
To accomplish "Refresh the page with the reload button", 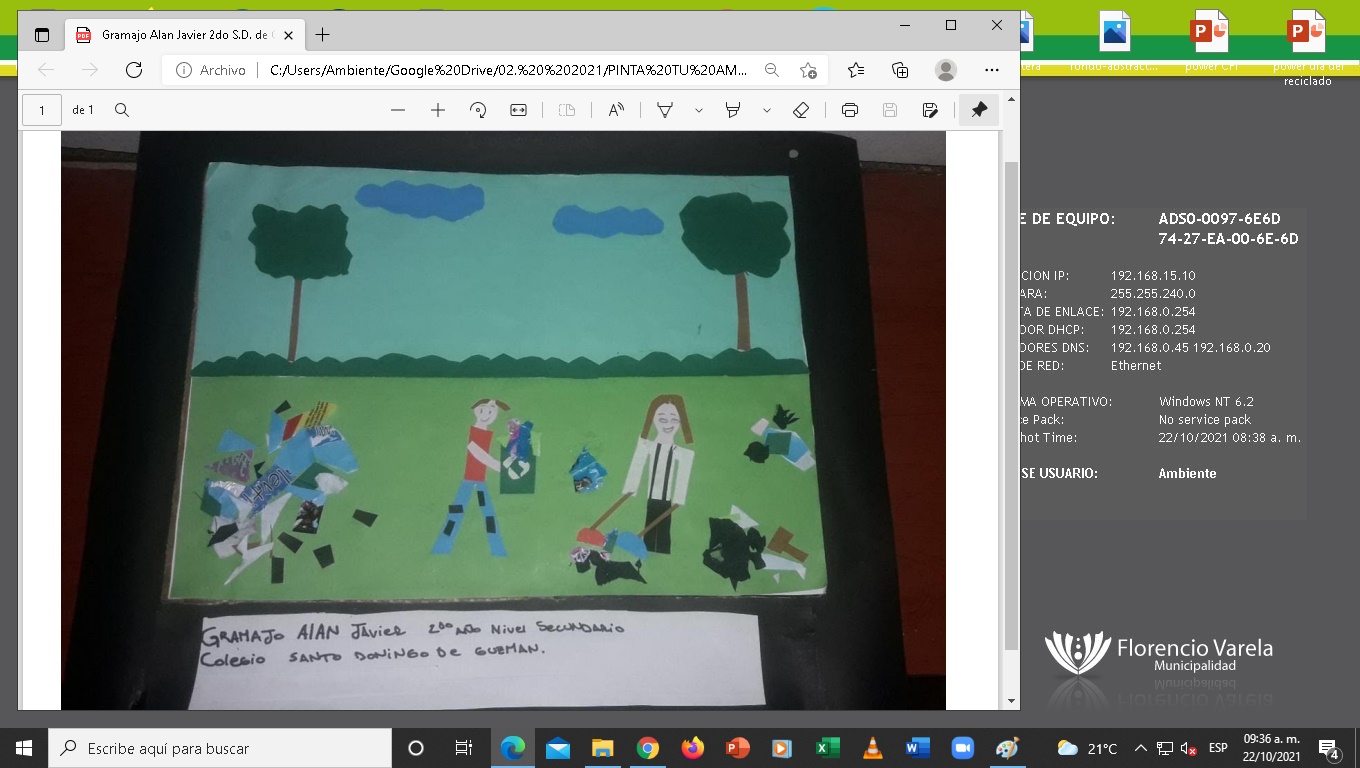I will 134,70.
